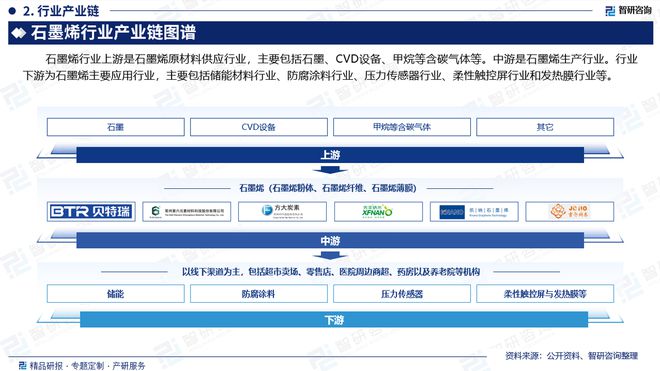Click the heading 2. 行业产业链
660x371 pixels.
tap(61, 11)
